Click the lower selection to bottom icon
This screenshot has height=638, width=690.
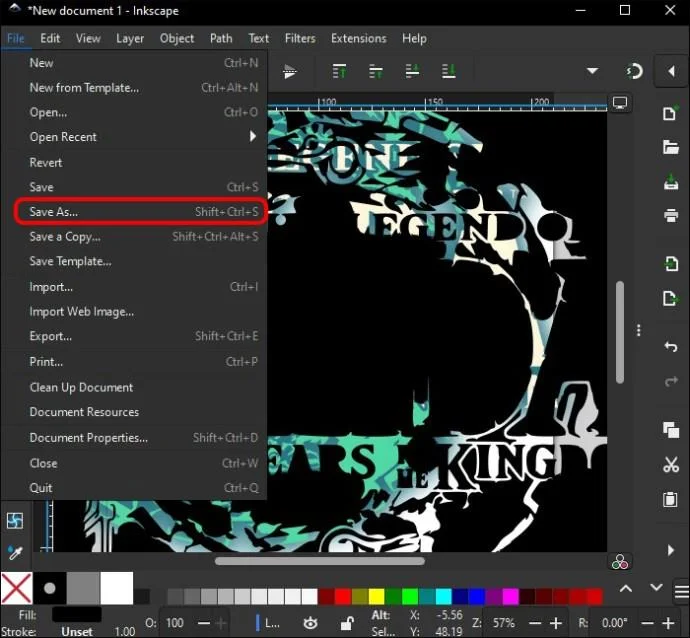tap(448, 71)
